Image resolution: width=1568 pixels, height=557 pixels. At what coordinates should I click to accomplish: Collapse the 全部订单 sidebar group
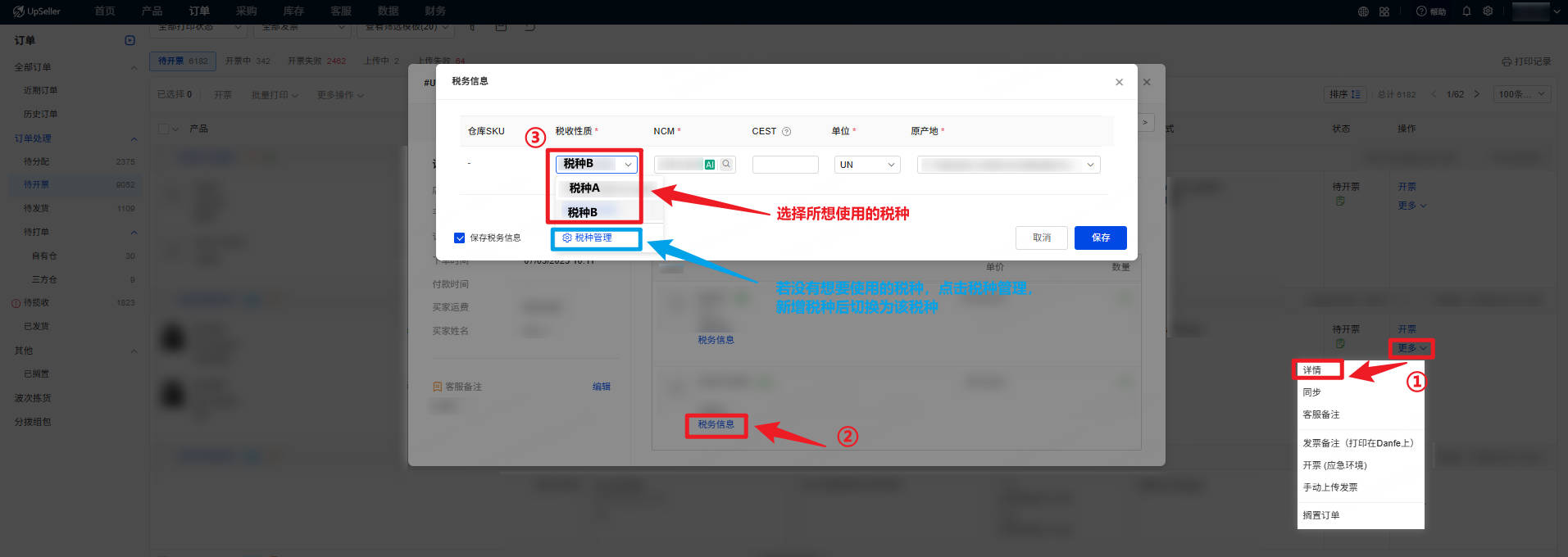134,67
